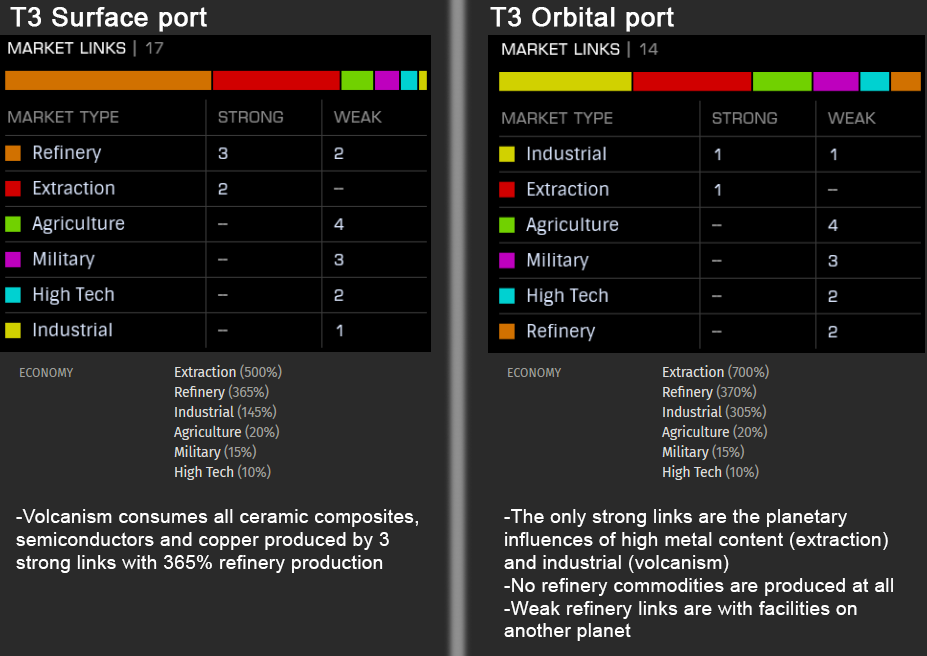Select the Military row in Surface port table

tap(216, 259)
